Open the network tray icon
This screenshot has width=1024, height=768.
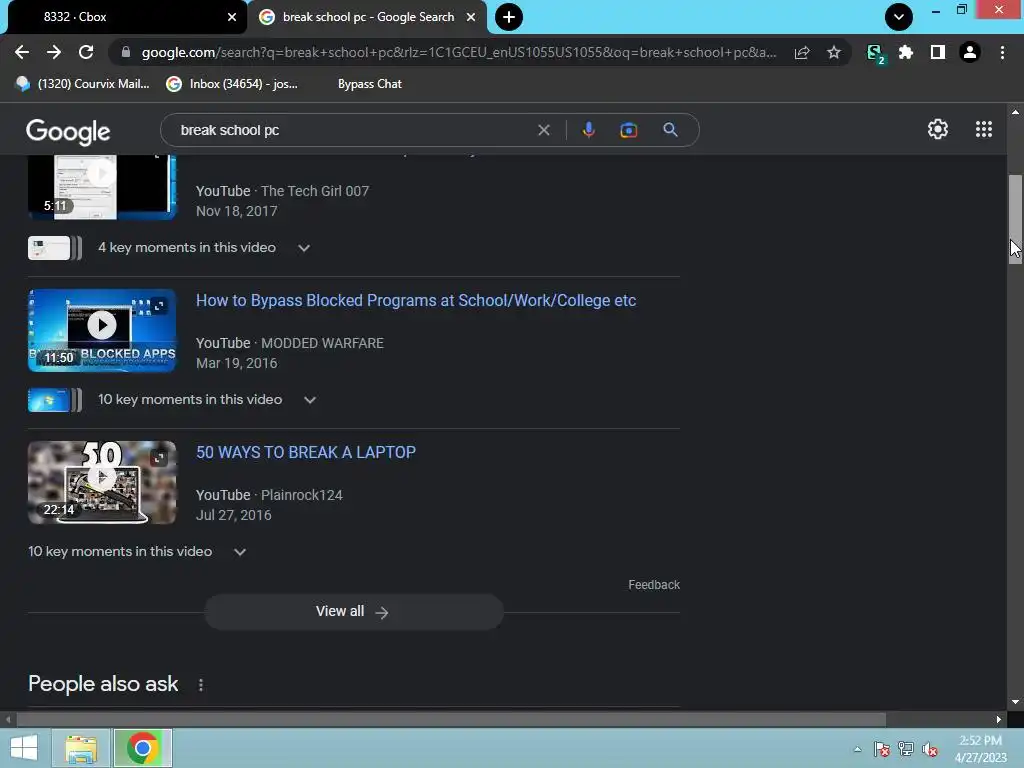(x=906, y=749)
